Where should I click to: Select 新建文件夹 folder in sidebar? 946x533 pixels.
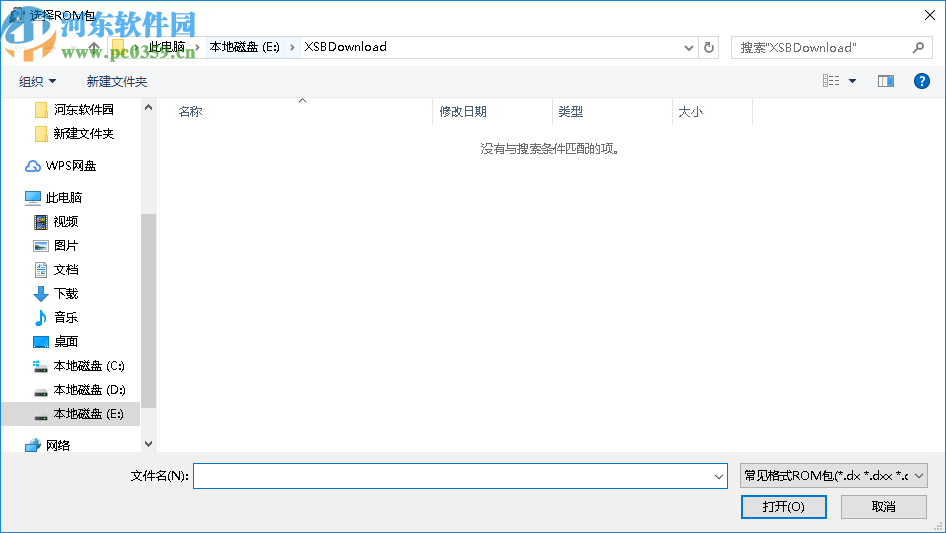coord(83,133)
